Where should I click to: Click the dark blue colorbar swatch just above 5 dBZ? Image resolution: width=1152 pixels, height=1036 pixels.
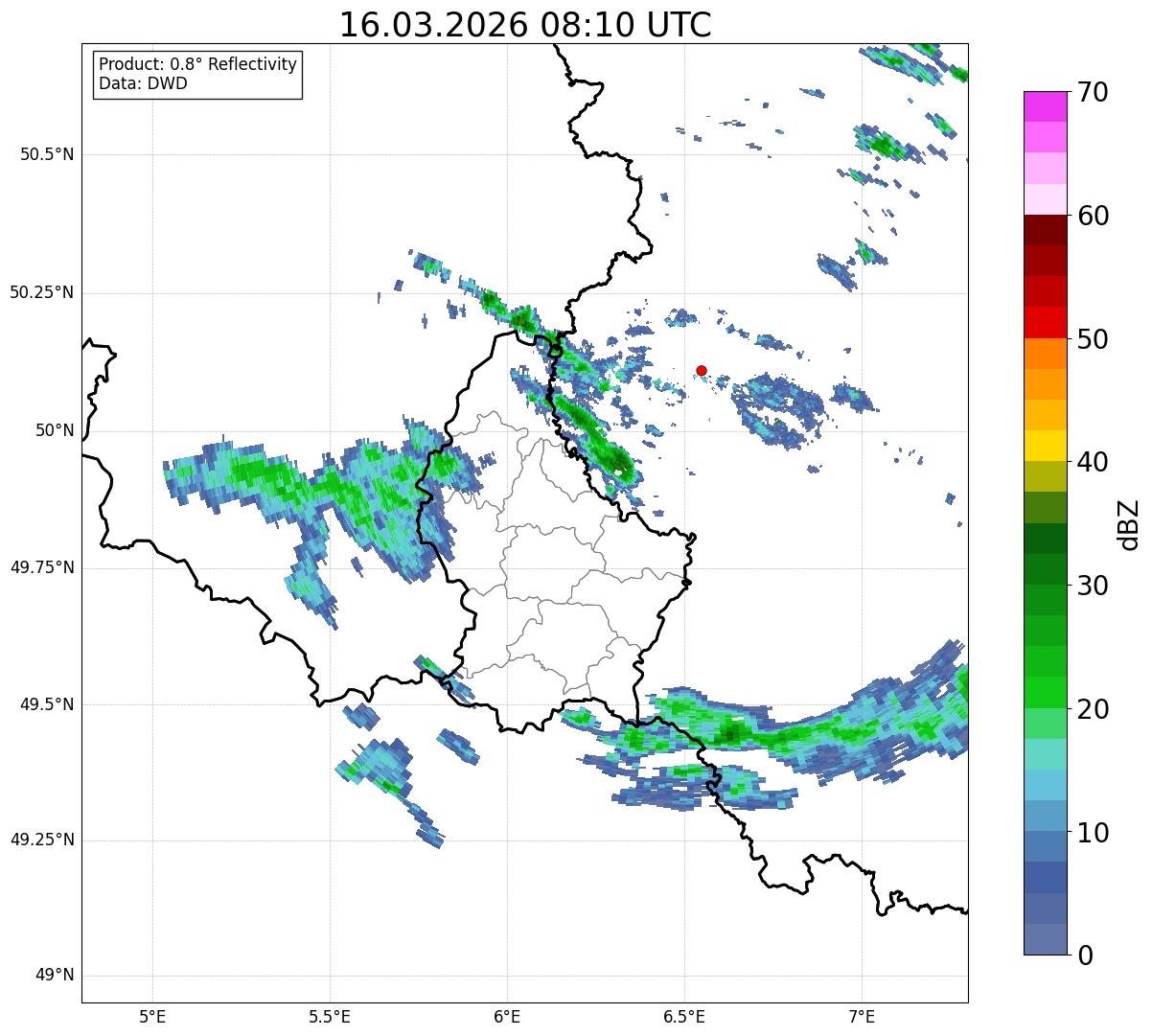pos(1046,878)
